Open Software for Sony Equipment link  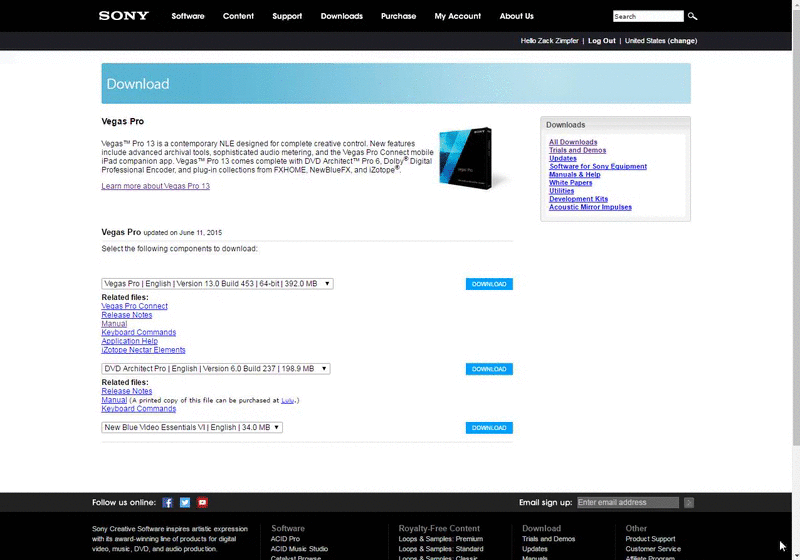coord(598,167)
